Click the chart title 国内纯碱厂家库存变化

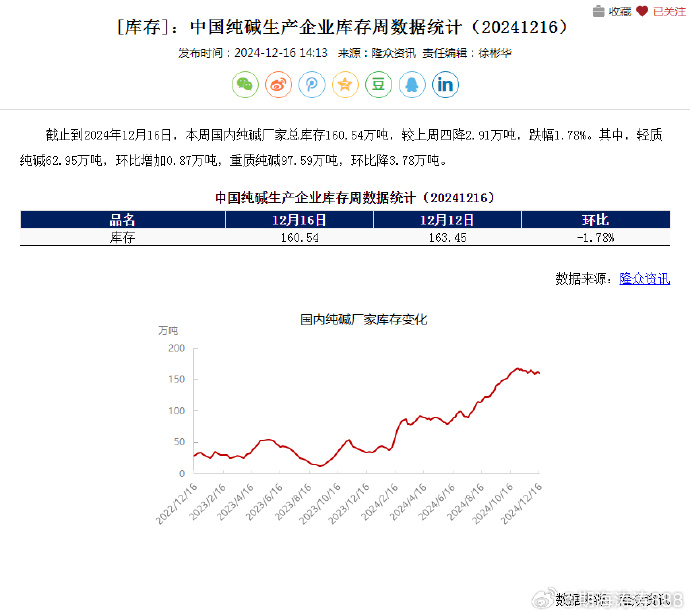point(363,319)
